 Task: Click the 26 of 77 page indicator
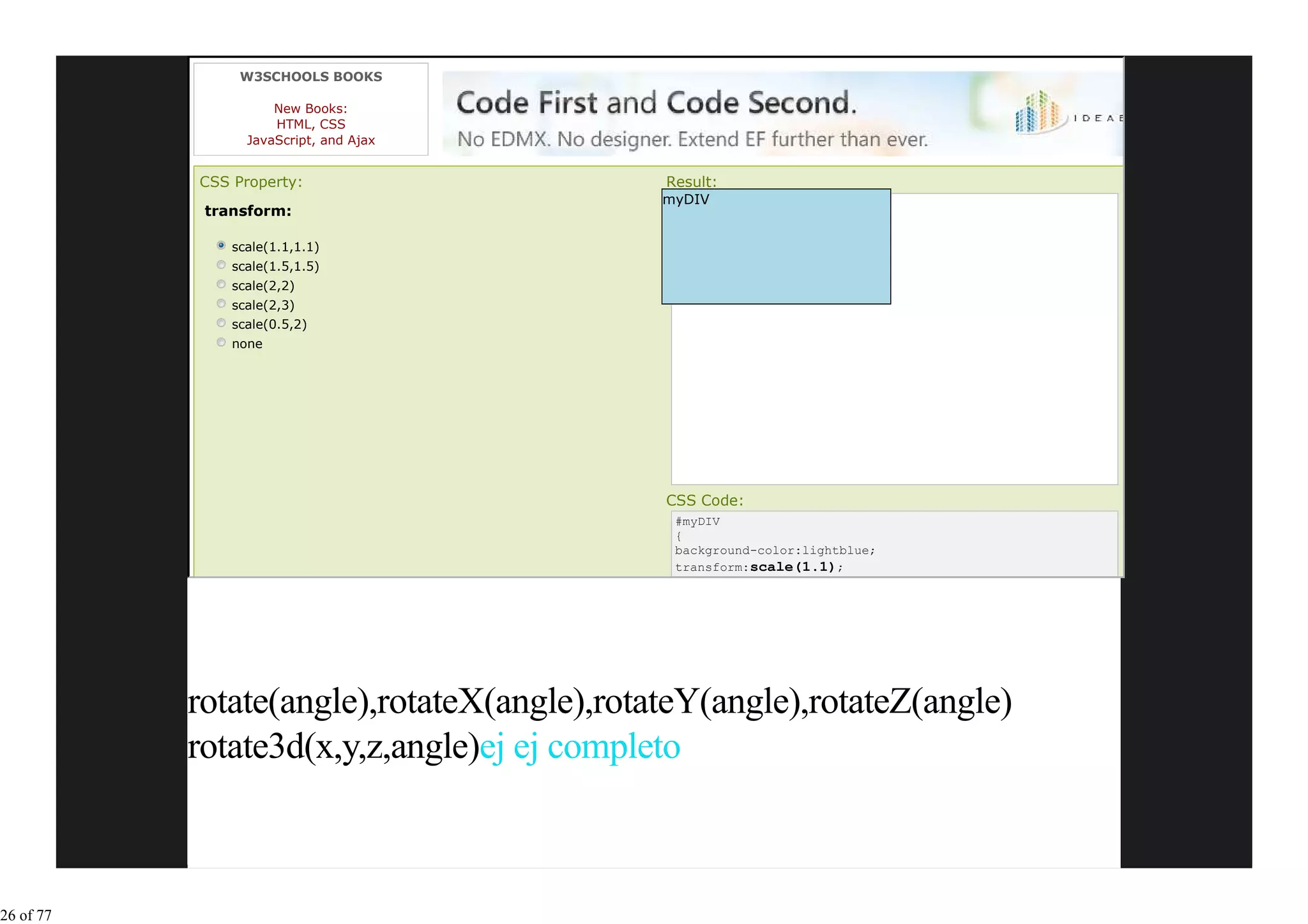pos(26,915)
